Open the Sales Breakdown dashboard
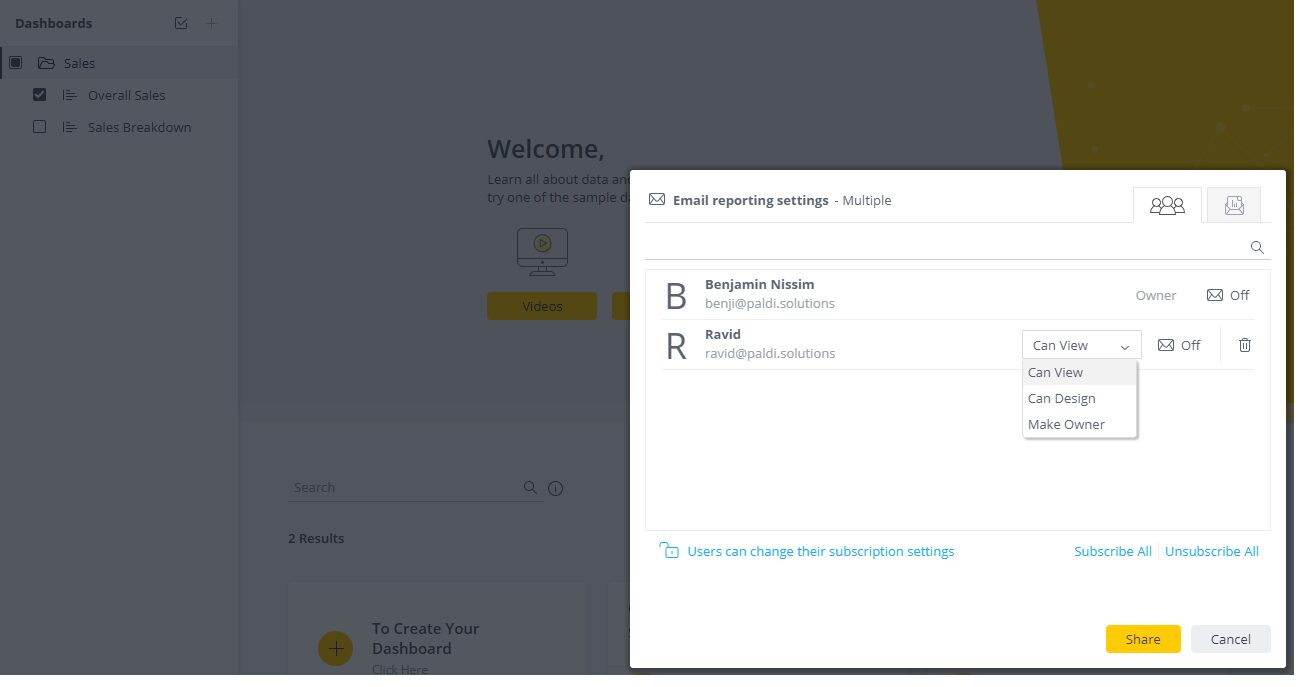The height and width of the screenshot is (687, 1305). pos(139,127)
